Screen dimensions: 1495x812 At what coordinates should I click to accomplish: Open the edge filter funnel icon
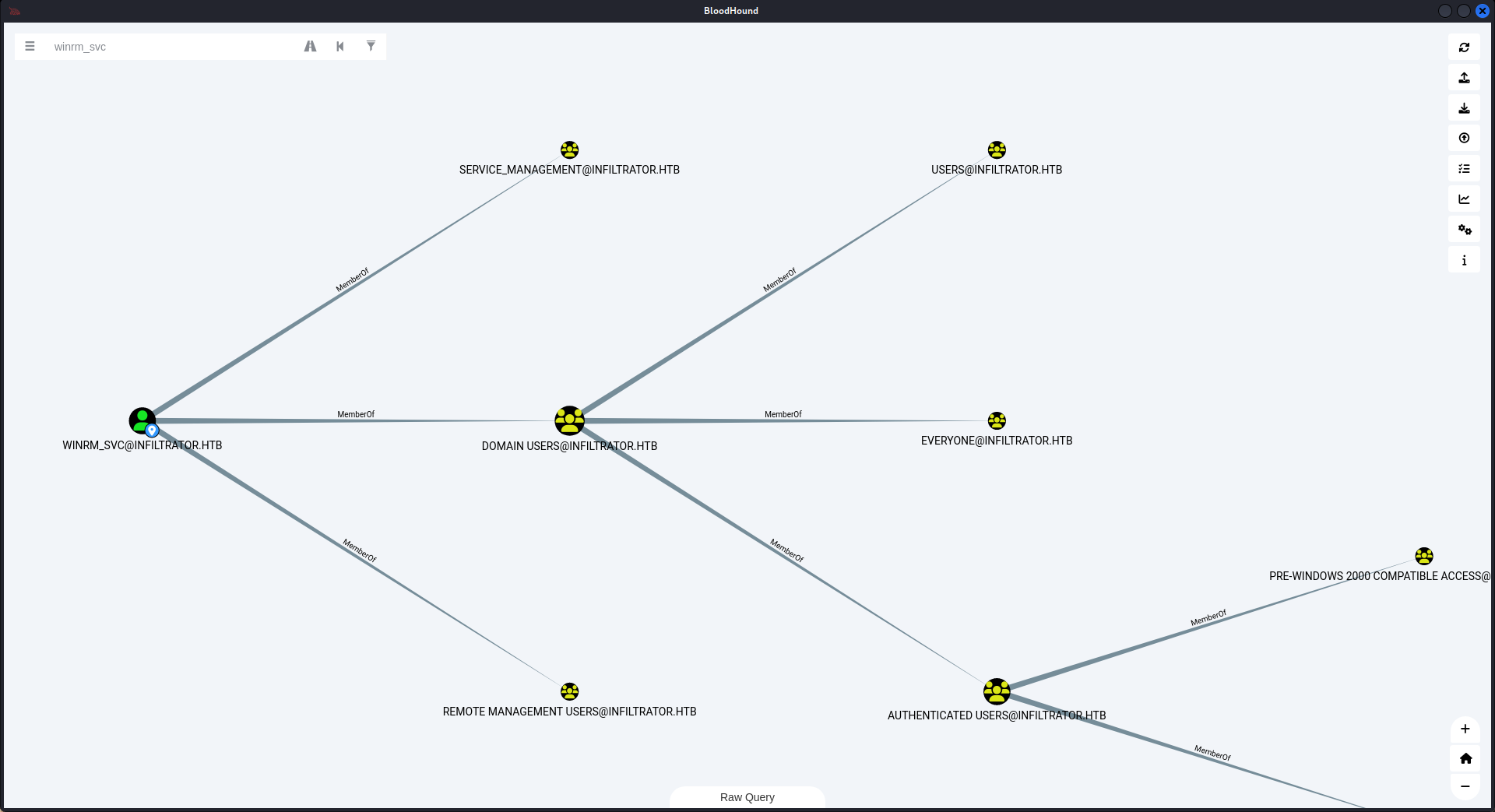(x=371, y=47)
